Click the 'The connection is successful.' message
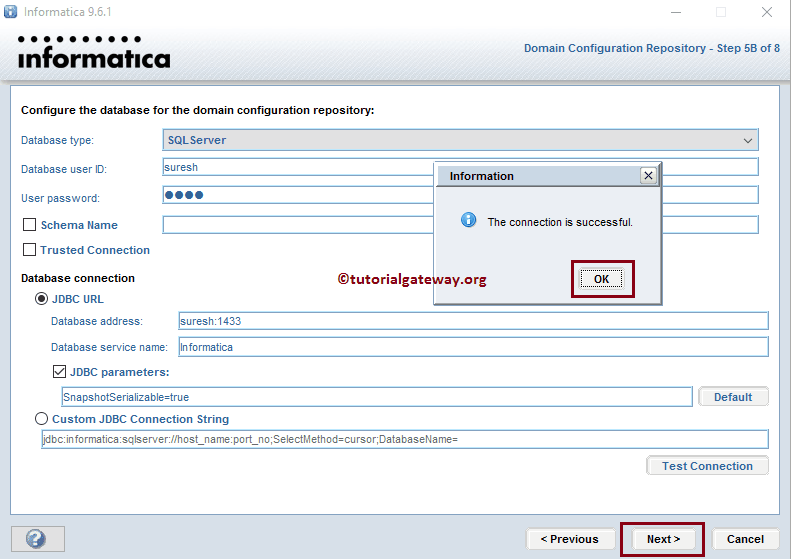 560,222
